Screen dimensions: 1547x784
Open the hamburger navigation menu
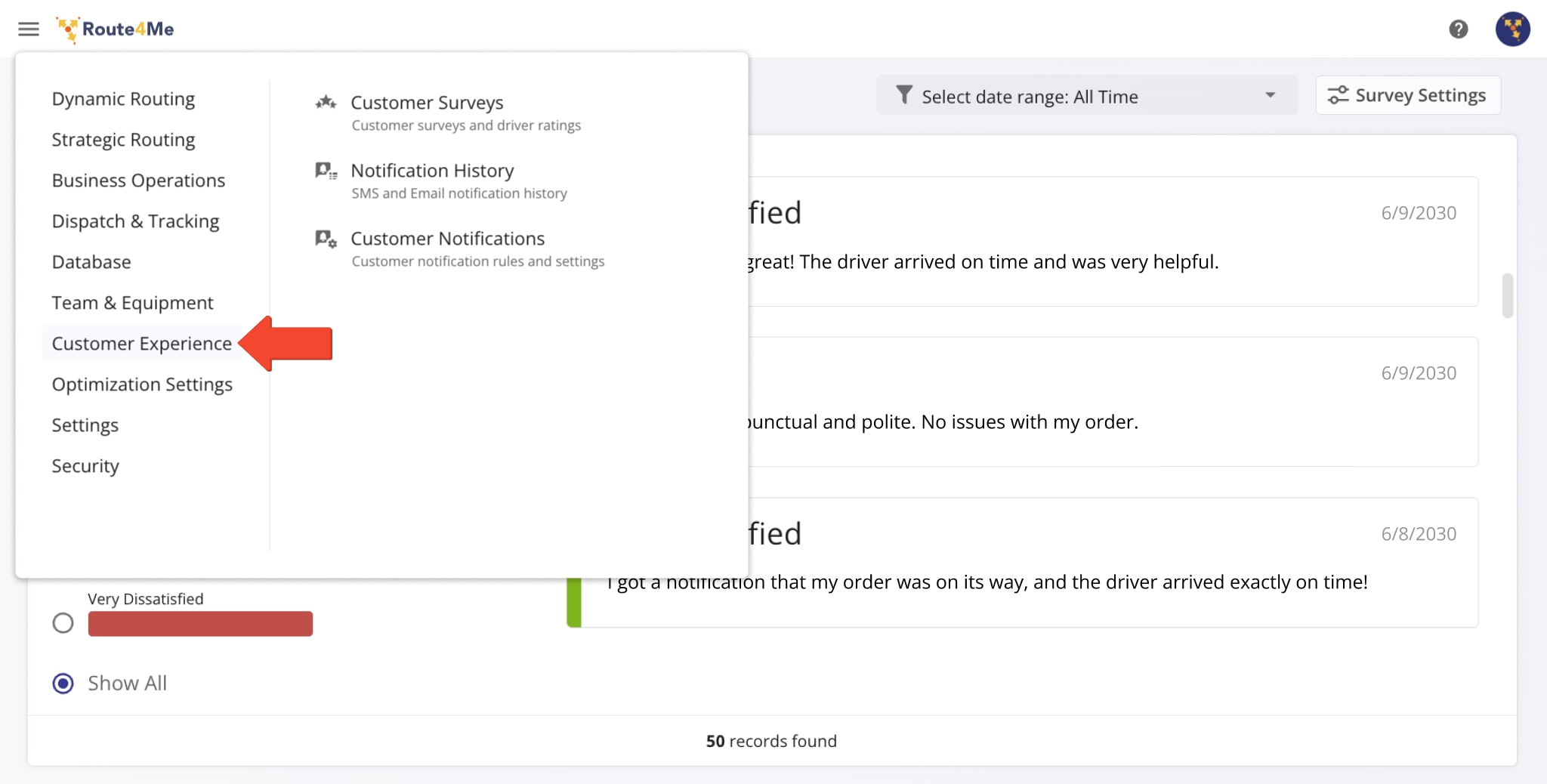29,29
